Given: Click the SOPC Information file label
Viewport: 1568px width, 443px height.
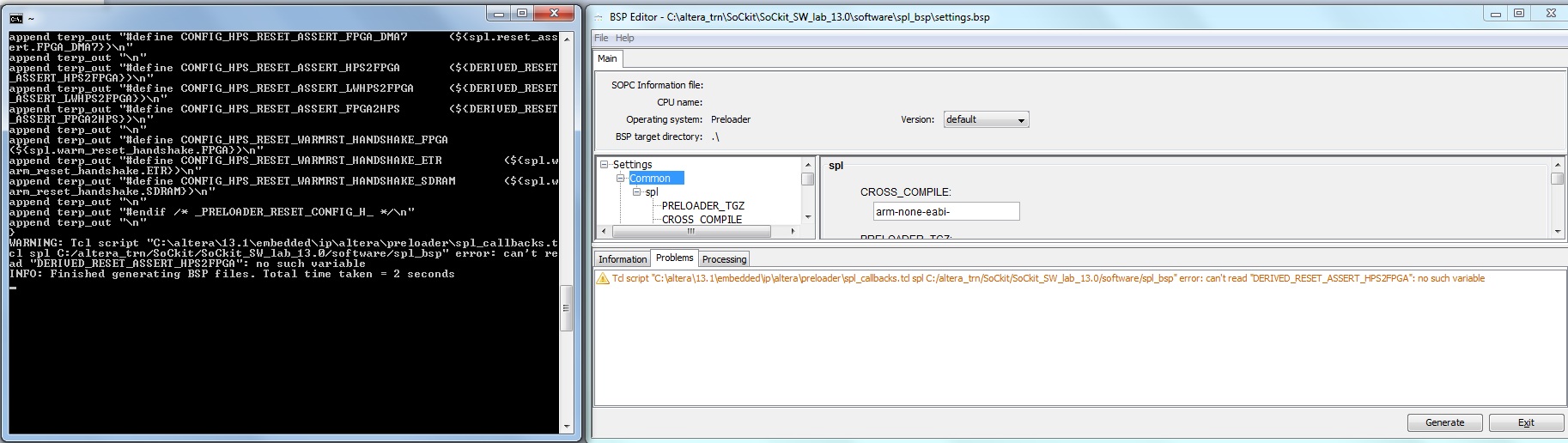Looking at the screenshot, I should coord(657,85).
